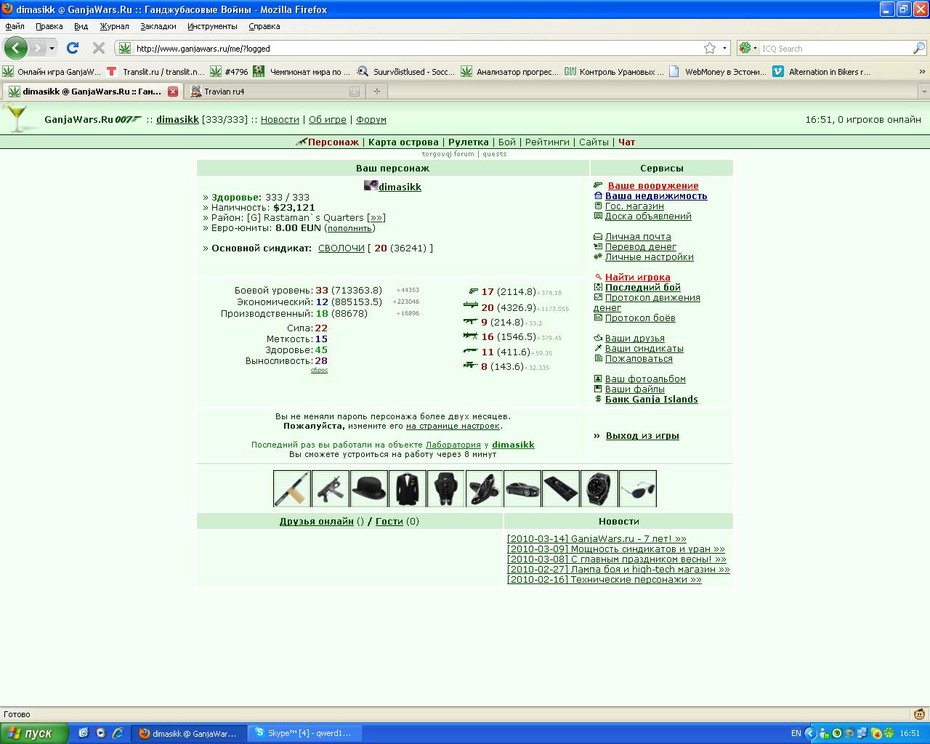Open the Правка menu
This screenshot has width=930, height=744.
[49, 26]
